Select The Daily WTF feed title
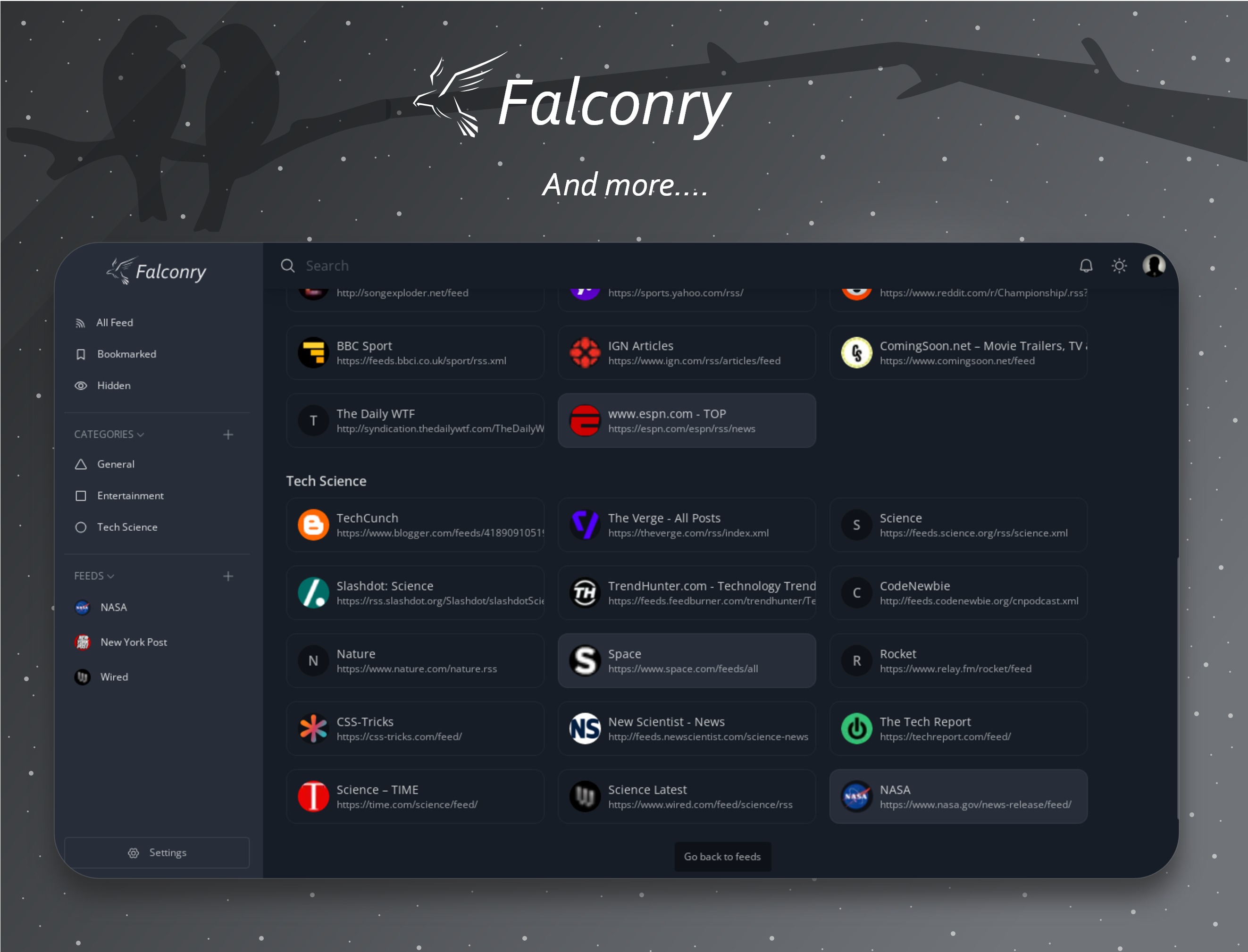This screenshot has width=1248, height=952. [x=375, y=414]
